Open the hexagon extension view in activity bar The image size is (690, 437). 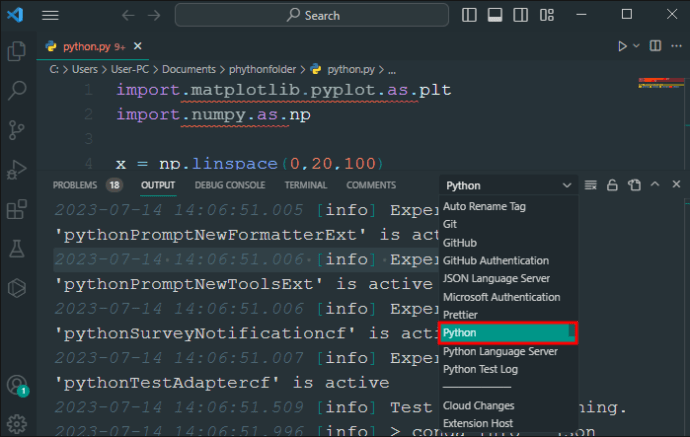click(x=17, y=288)
